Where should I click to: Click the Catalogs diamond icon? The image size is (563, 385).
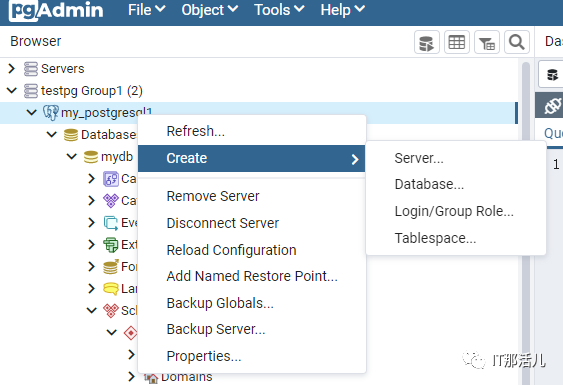(111, 201)
